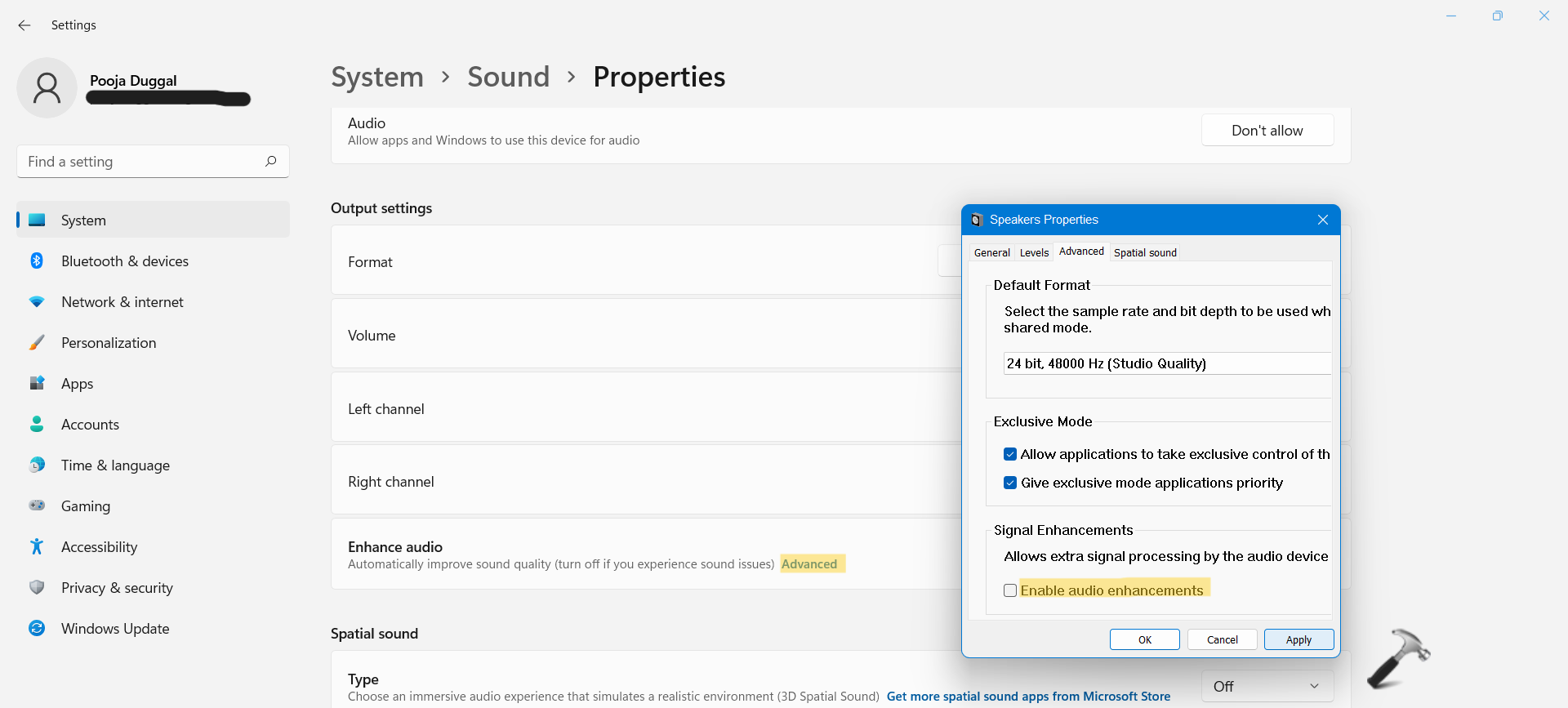
Task: Click the Apps icon in the sidebar
Action: point(37,383)
